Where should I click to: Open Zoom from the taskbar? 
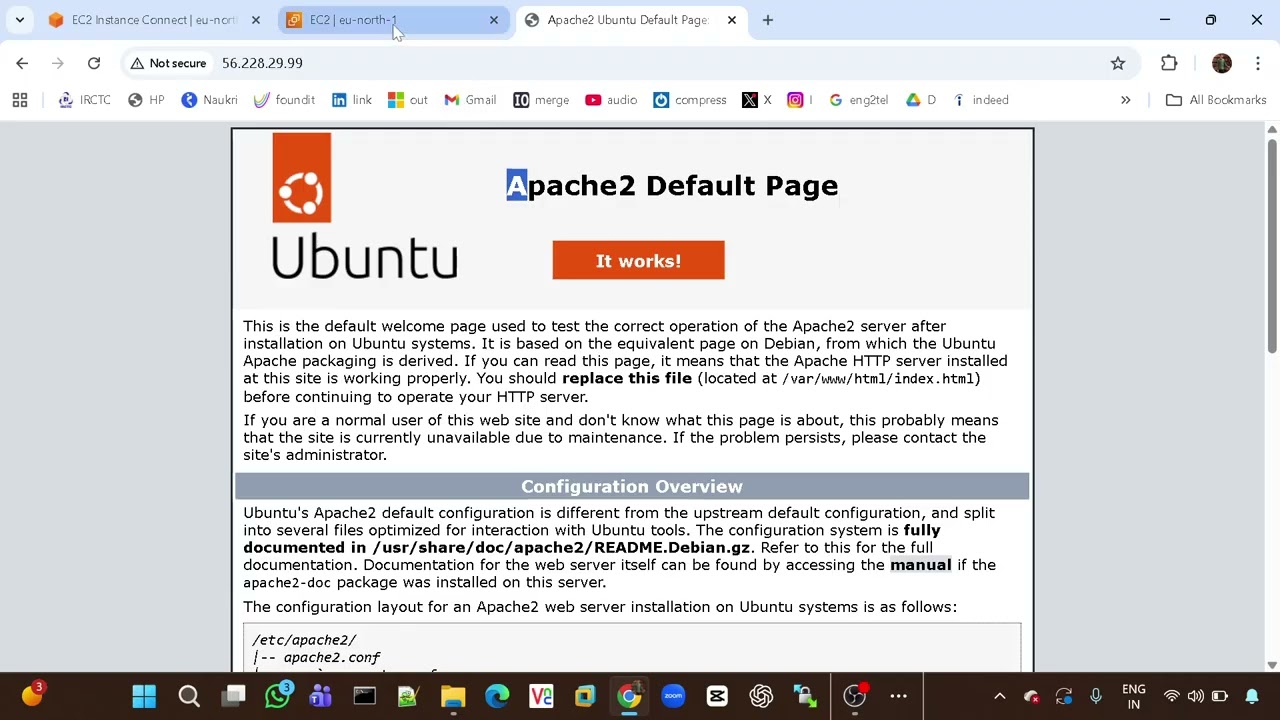pos(673,696)
